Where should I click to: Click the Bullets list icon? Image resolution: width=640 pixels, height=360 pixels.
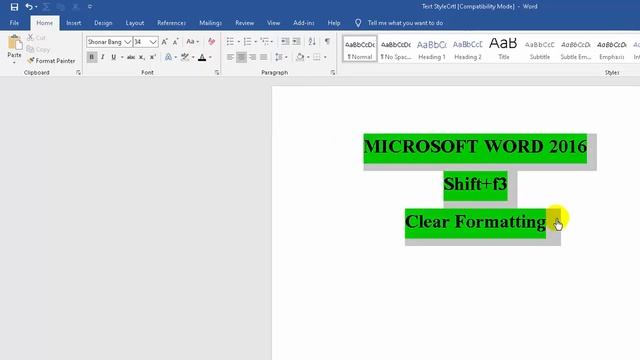(x=230, y=42)
